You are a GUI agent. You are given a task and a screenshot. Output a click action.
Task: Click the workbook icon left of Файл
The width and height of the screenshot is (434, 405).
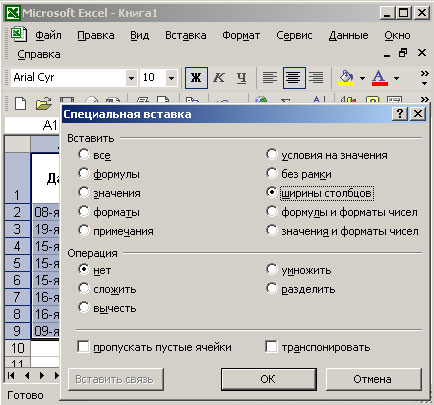(x=19, y=35)
